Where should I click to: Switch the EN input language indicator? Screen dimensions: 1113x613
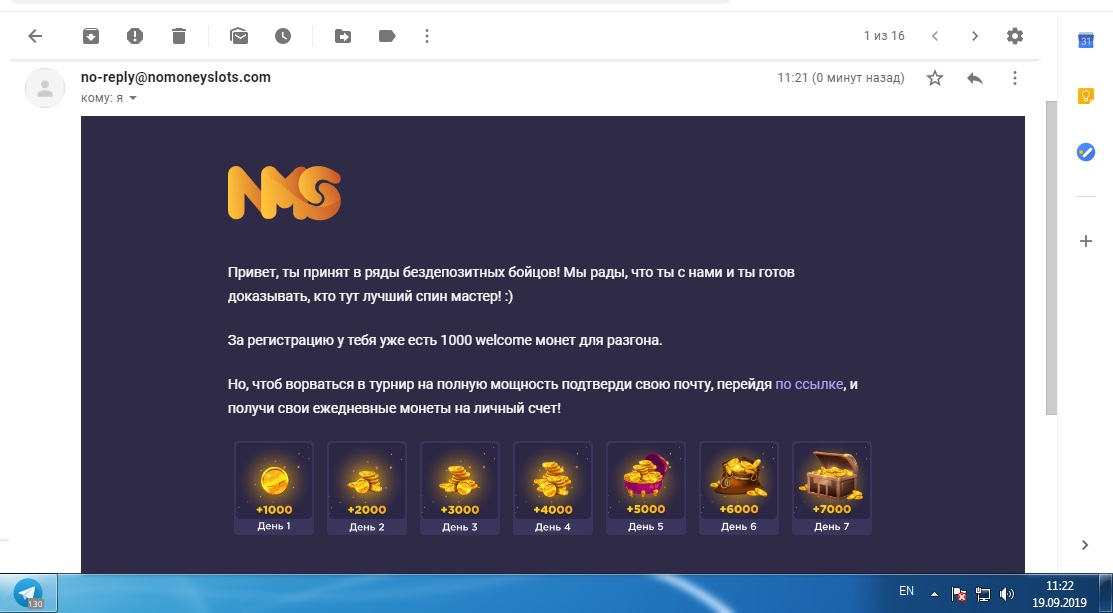click(906, 591)
